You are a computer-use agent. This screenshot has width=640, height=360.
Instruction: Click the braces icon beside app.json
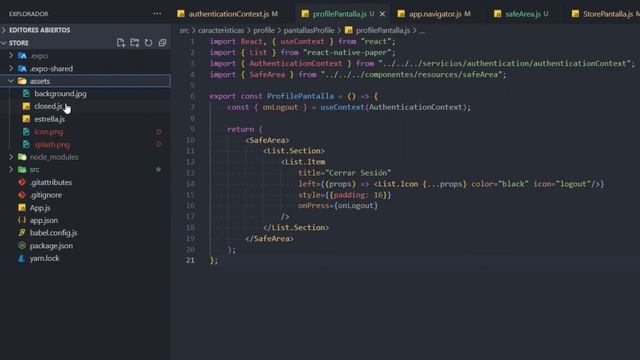(22, 220)
